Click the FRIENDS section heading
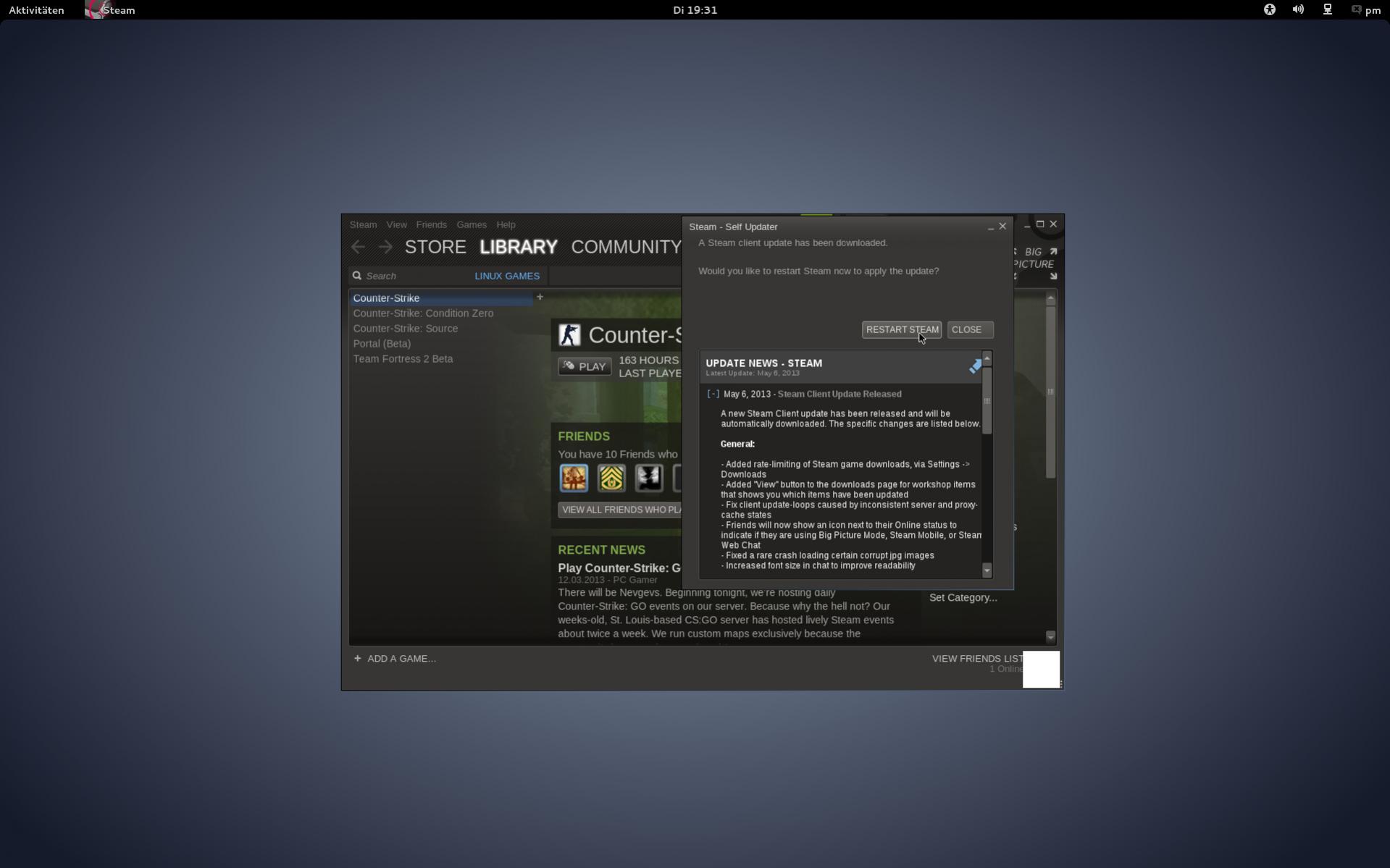The image size is (1390, 868). 584,437
